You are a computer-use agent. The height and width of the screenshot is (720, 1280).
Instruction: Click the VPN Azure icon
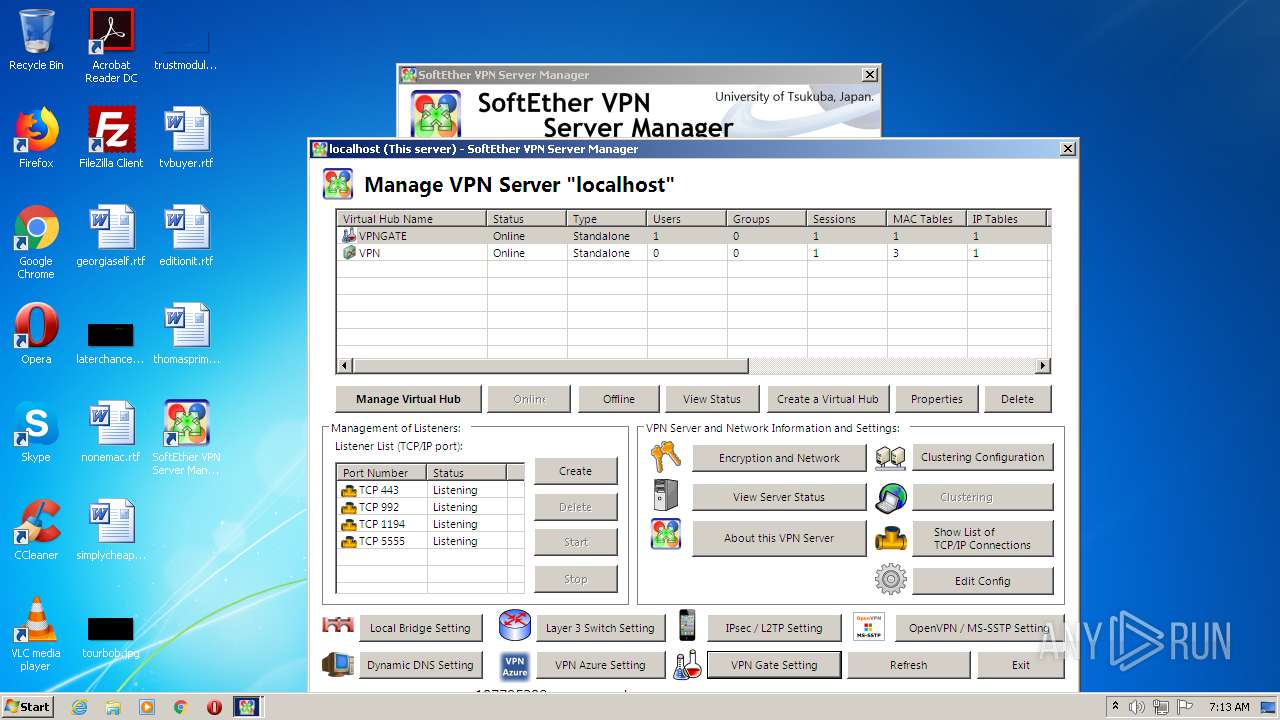pos(515,665)
